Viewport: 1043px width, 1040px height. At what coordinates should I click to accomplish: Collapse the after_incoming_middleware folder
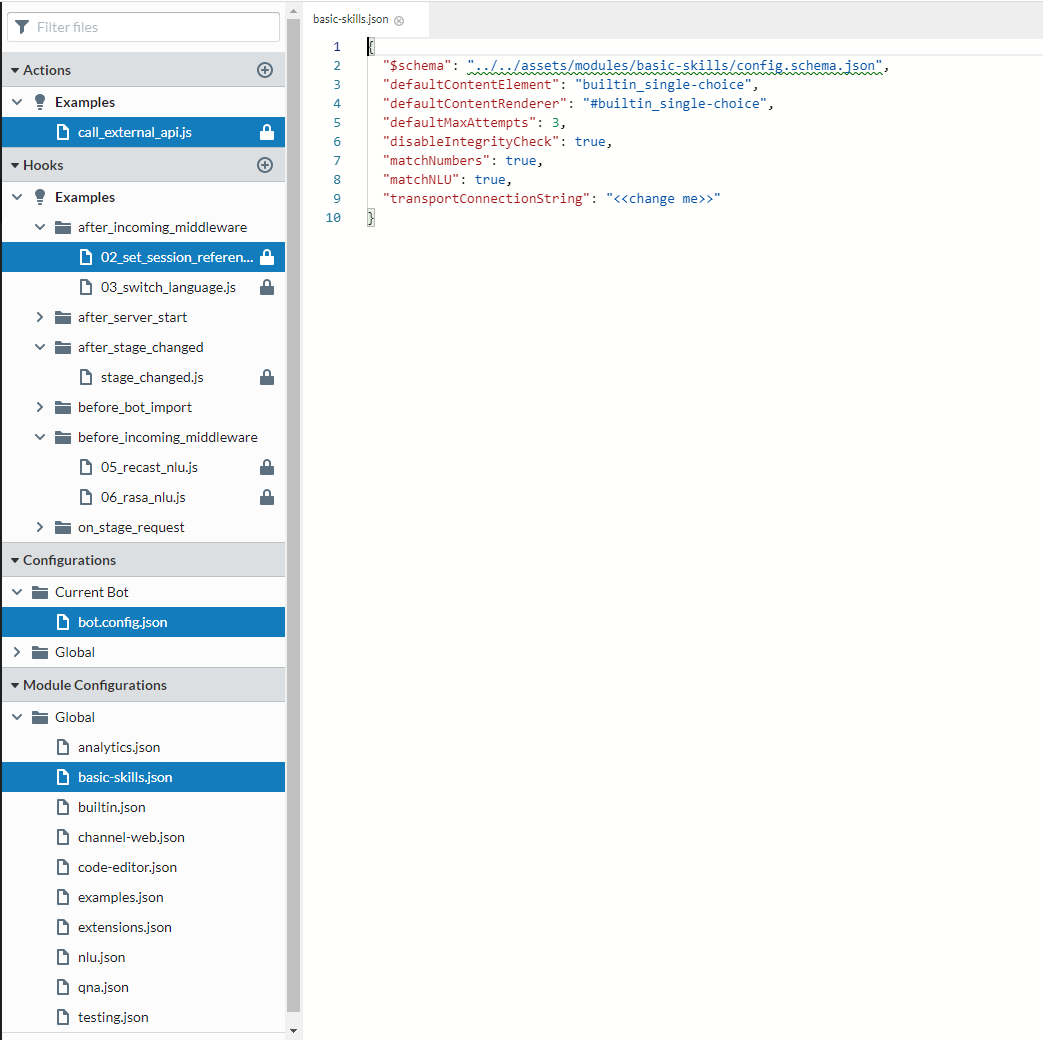39,227
